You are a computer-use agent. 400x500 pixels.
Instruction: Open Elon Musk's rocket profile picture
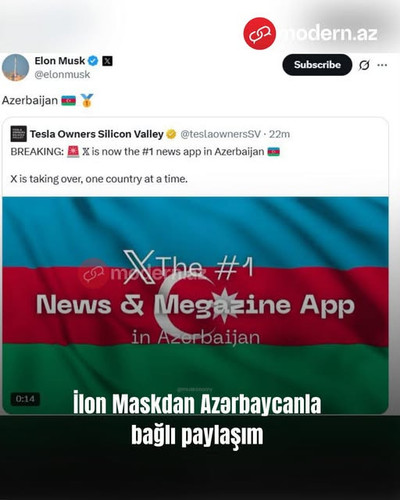(15, 68)
